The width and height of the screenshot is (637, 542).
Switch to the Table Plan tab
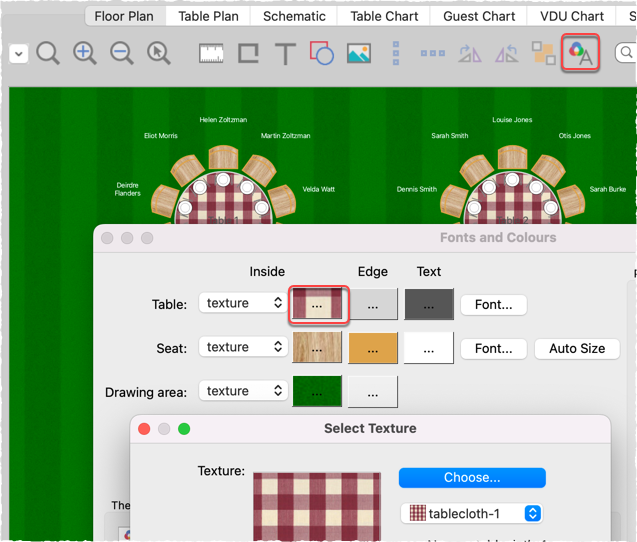pyautogui.click(x=208, y=16)
